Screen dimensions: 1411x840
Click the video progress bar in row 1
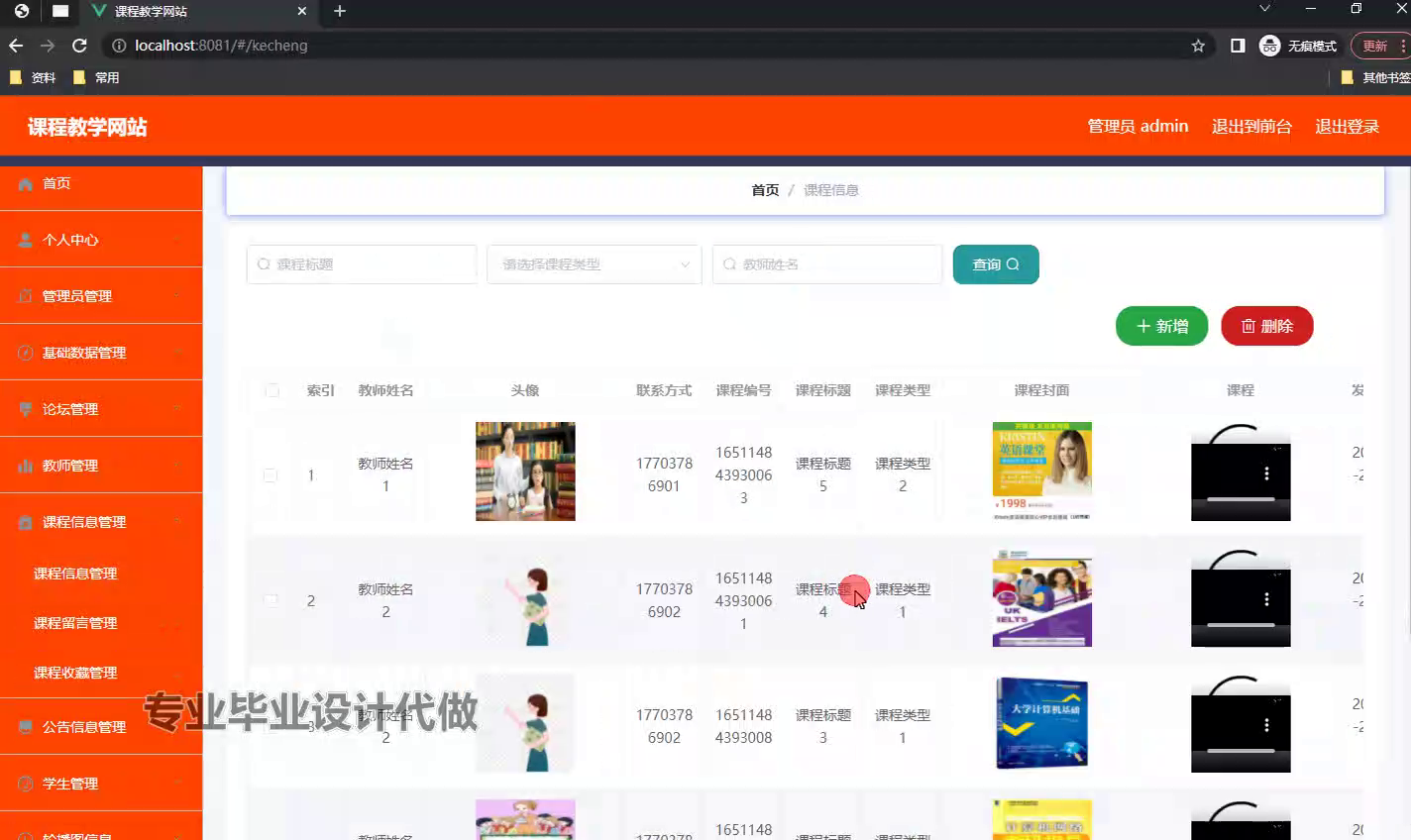click(1241, 499)
